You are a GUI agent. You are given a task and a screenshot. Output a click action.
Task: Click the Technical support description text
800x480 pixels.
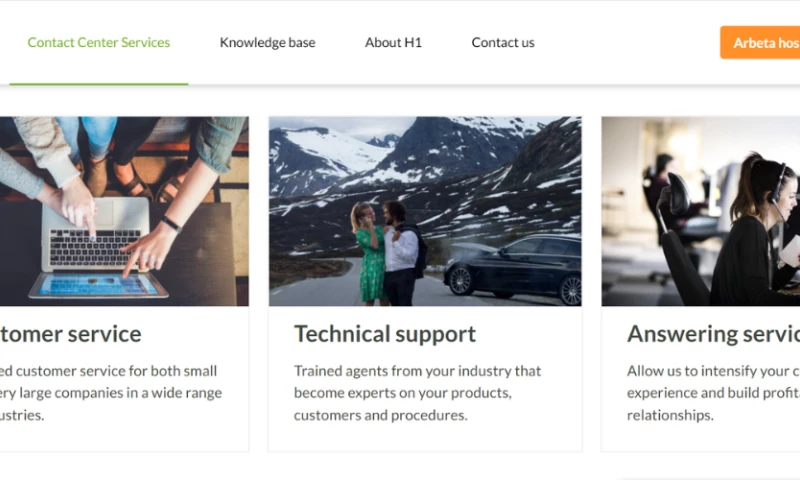pos(417,393)
